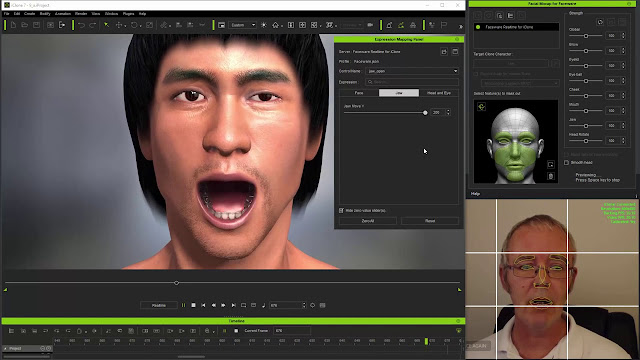Switch to the Head and Eye tab
This screenshot has height=360, width=640.
439,93
